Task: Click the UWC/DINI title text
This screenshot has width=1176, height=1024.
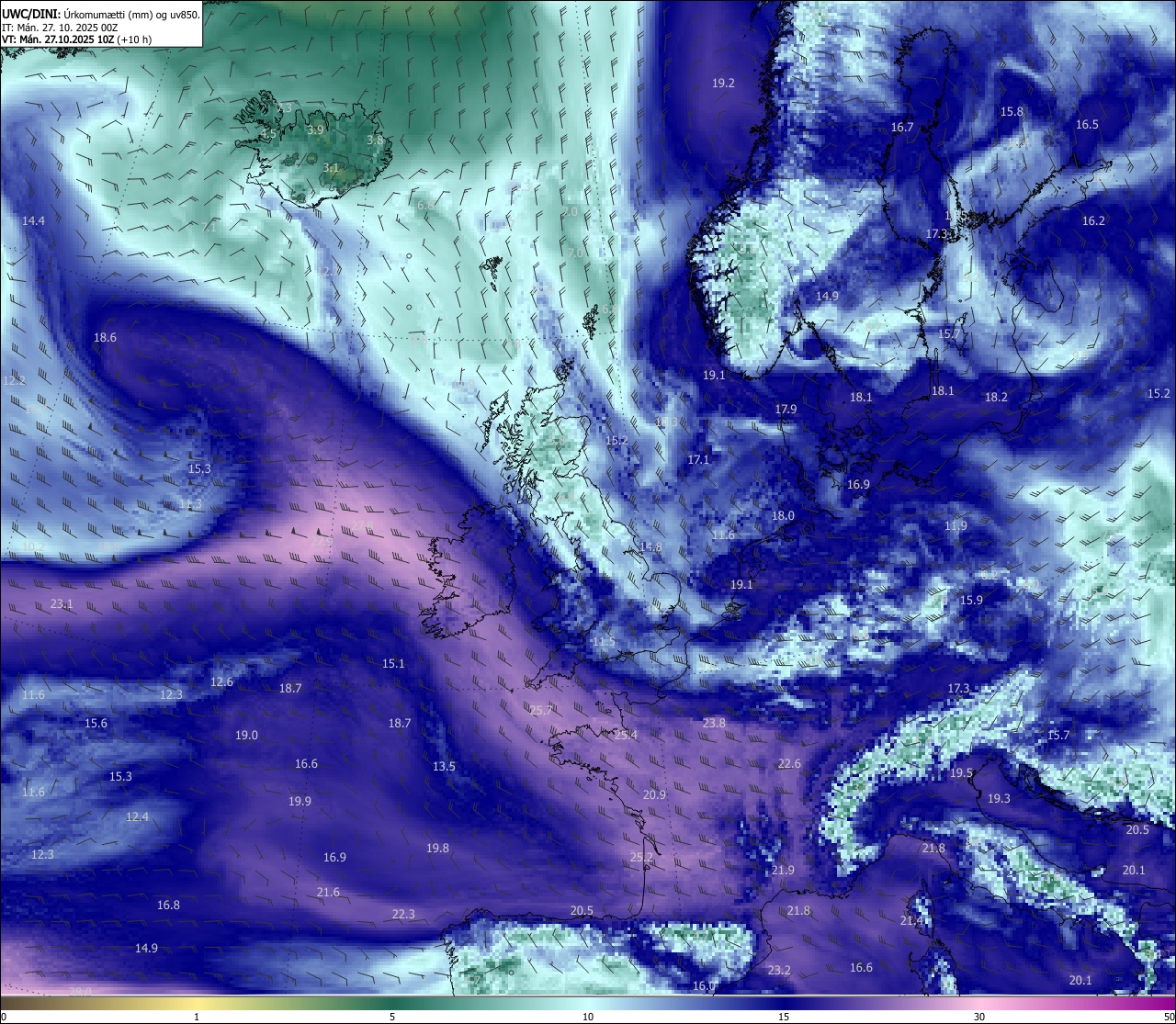Action: [x=30, y=14]
